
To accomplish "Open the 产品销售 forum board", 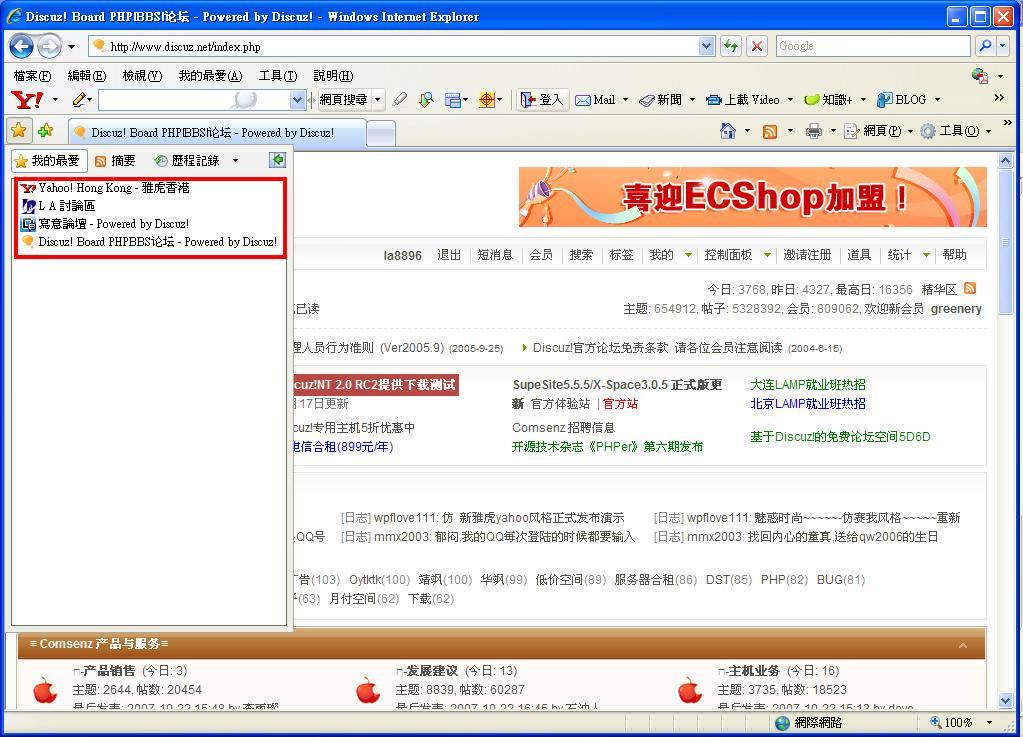I will pos(109,670).
